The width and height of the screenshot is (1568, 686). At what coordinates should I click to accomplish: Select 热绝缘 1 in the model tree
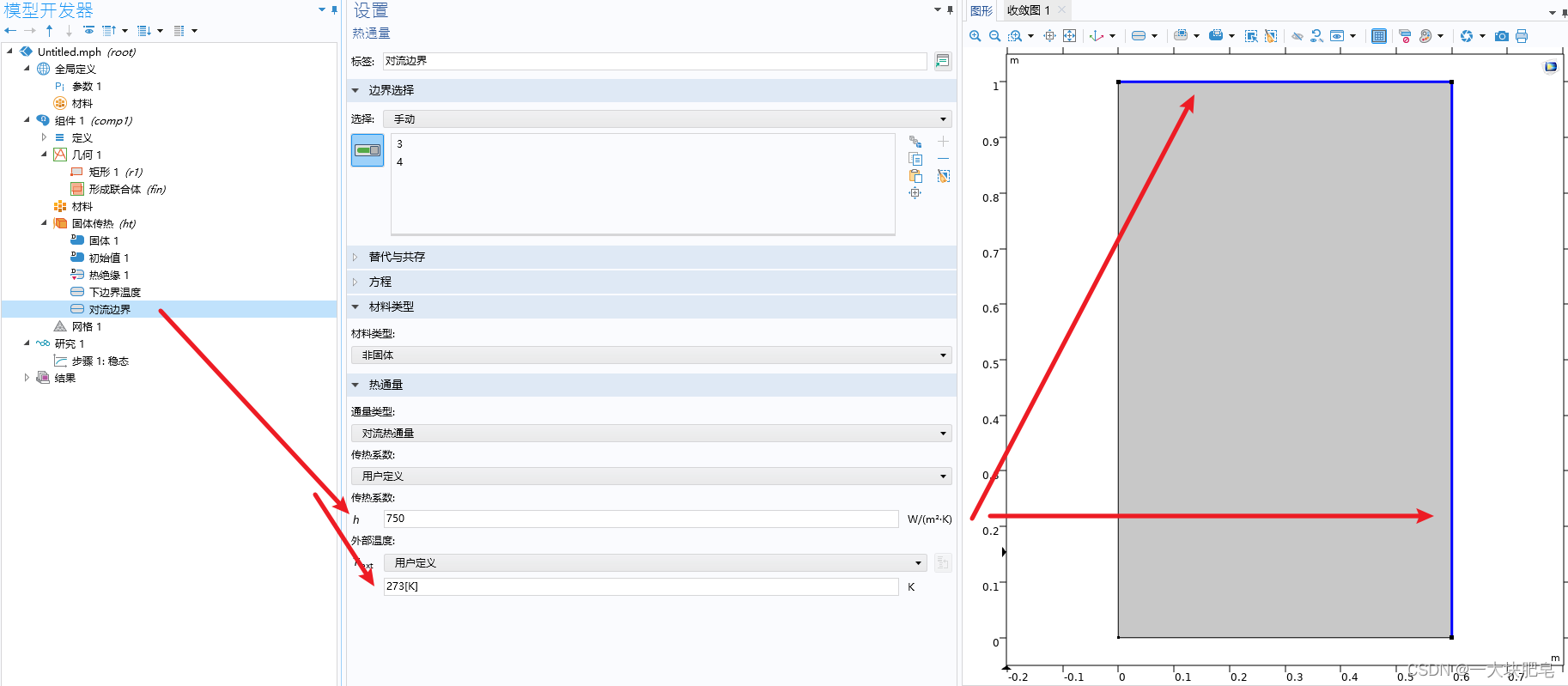click(109, 276)
